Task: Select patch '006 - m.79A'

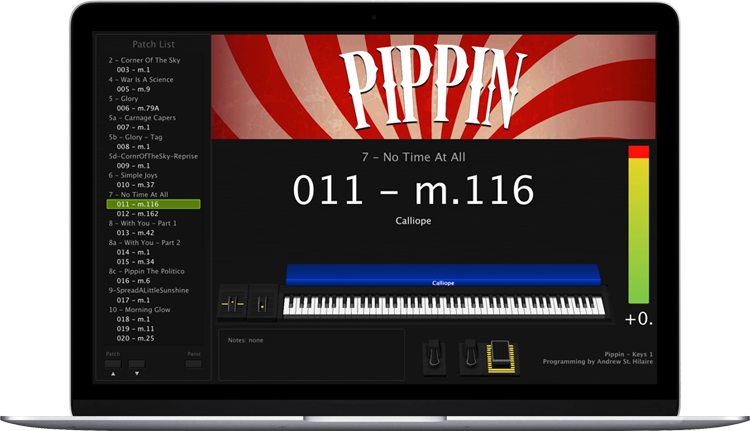Action: pyautogui.click(x=138, y=108)
